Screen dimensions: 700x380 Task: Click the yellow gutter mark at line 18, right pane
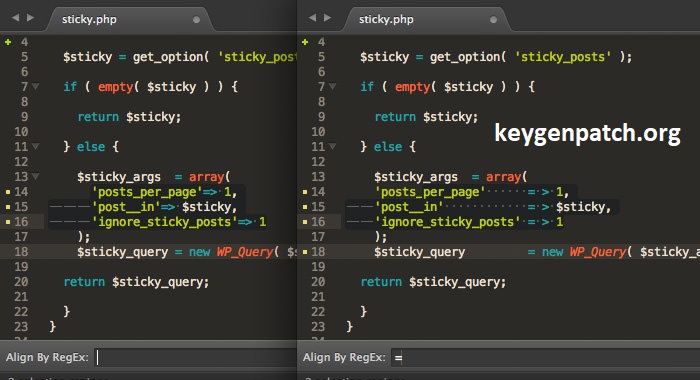point(305,252)
